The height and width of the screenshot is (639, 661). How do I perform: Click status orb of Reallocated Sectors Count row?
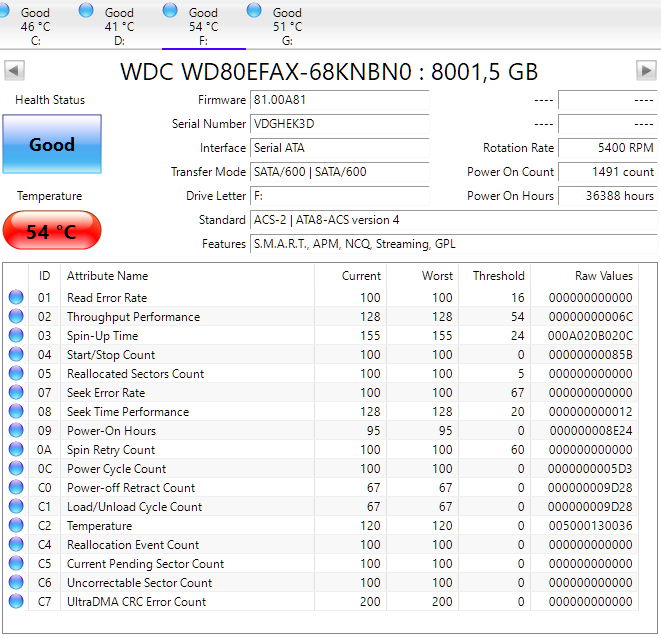16,373
